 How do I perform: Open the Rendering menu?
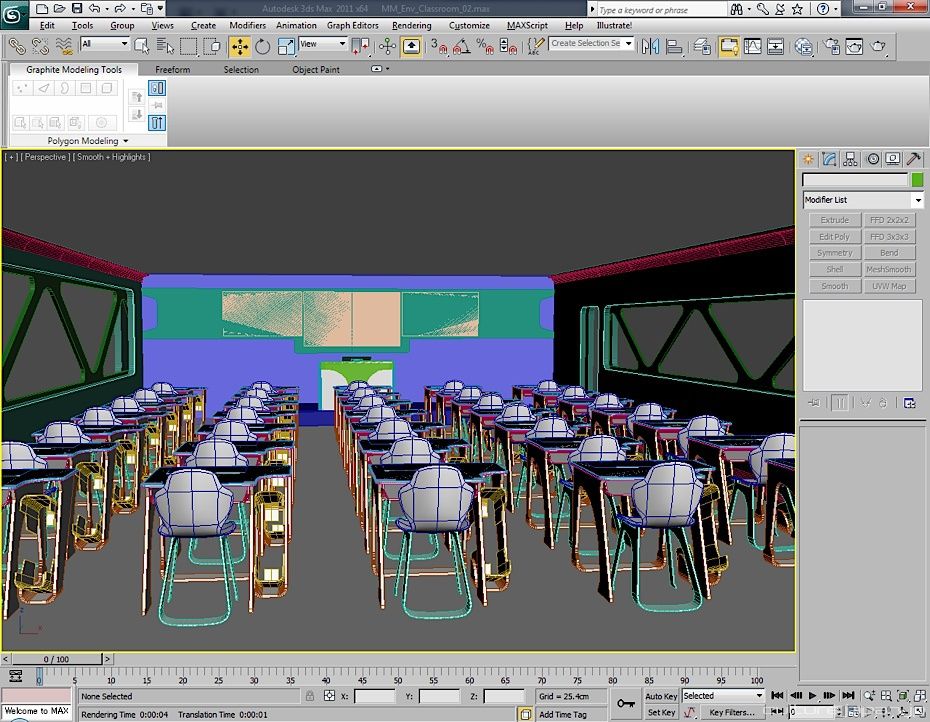coord(411,25)
